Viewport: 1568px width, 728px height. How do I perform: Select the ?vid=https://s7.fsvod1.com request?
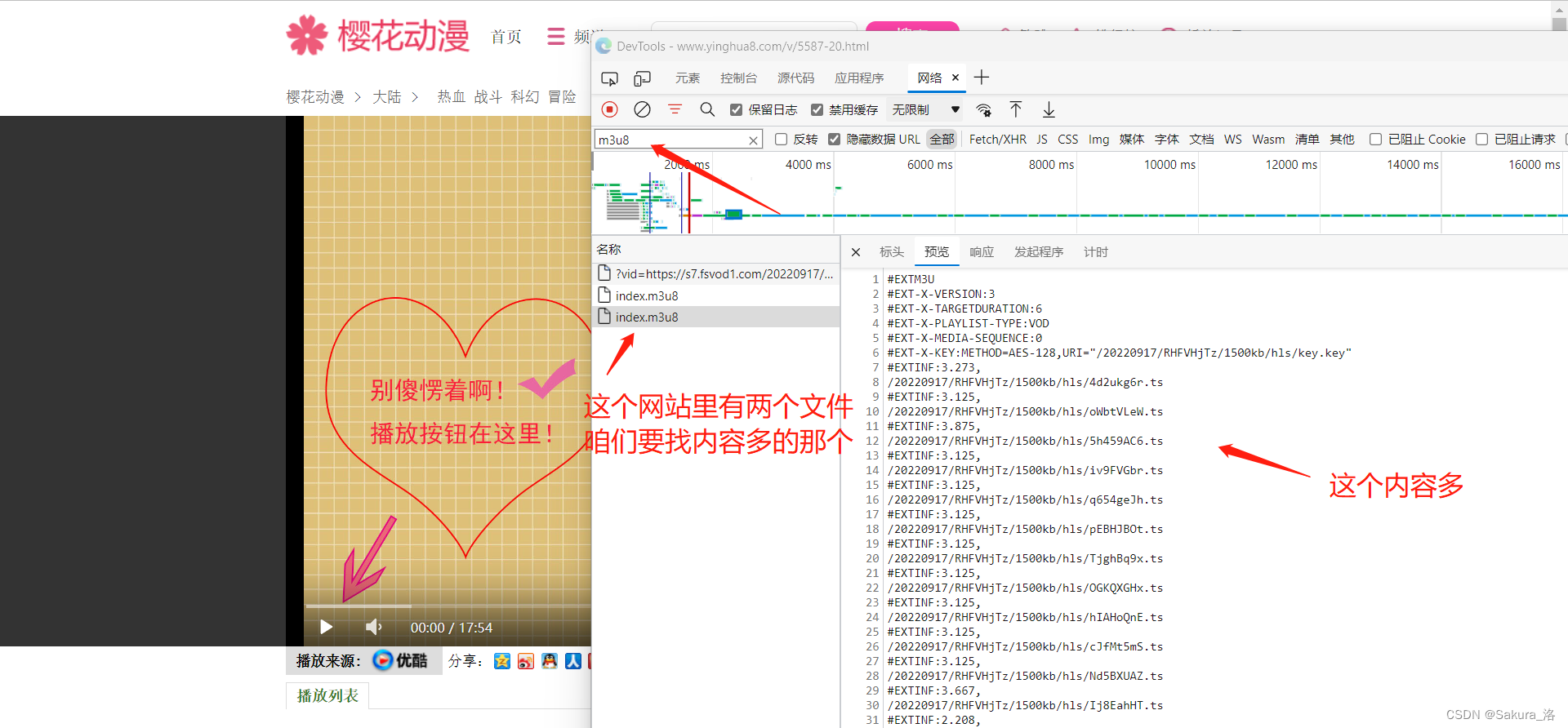[716, 273]
